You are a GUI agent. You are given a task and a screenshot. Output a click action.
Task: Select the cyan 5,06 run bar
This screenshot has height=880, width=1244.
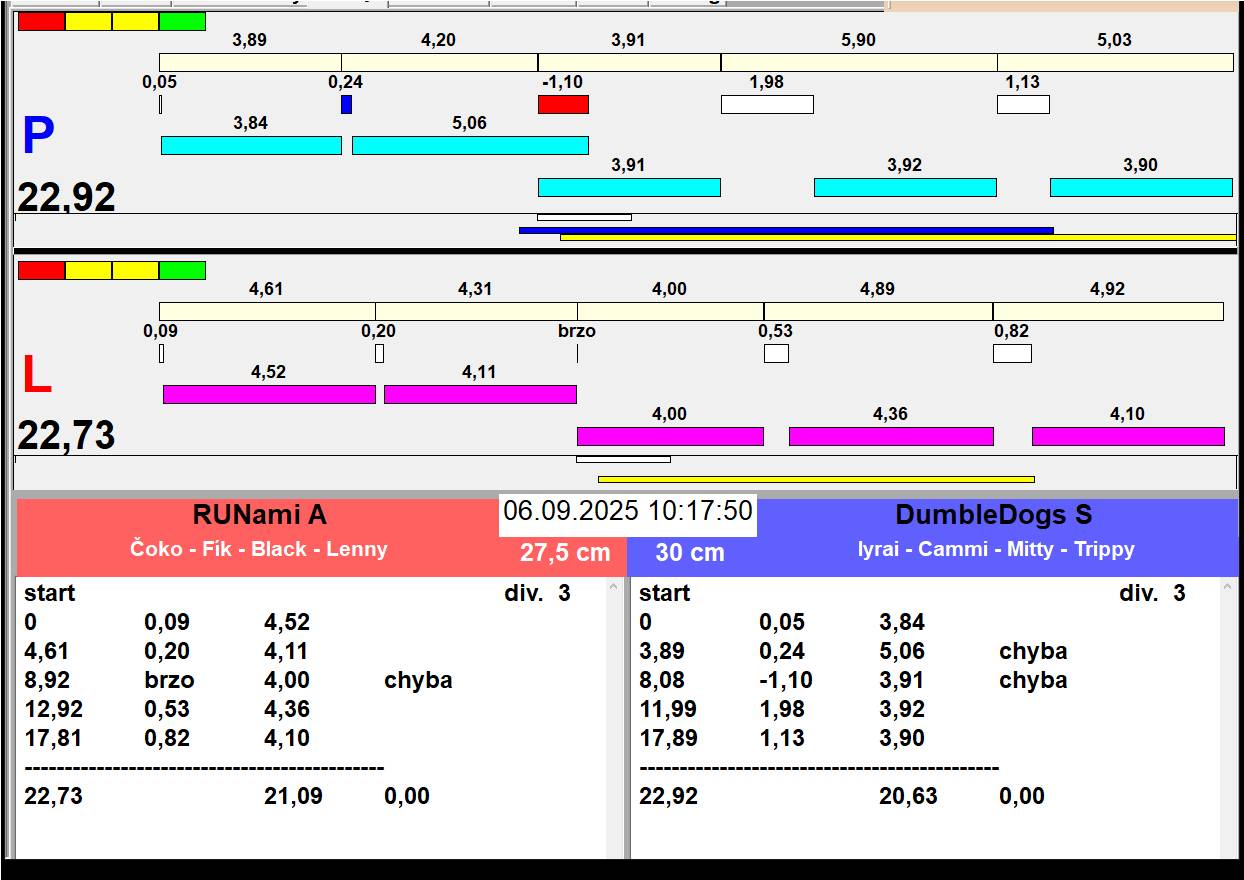(x=470, y=145)
